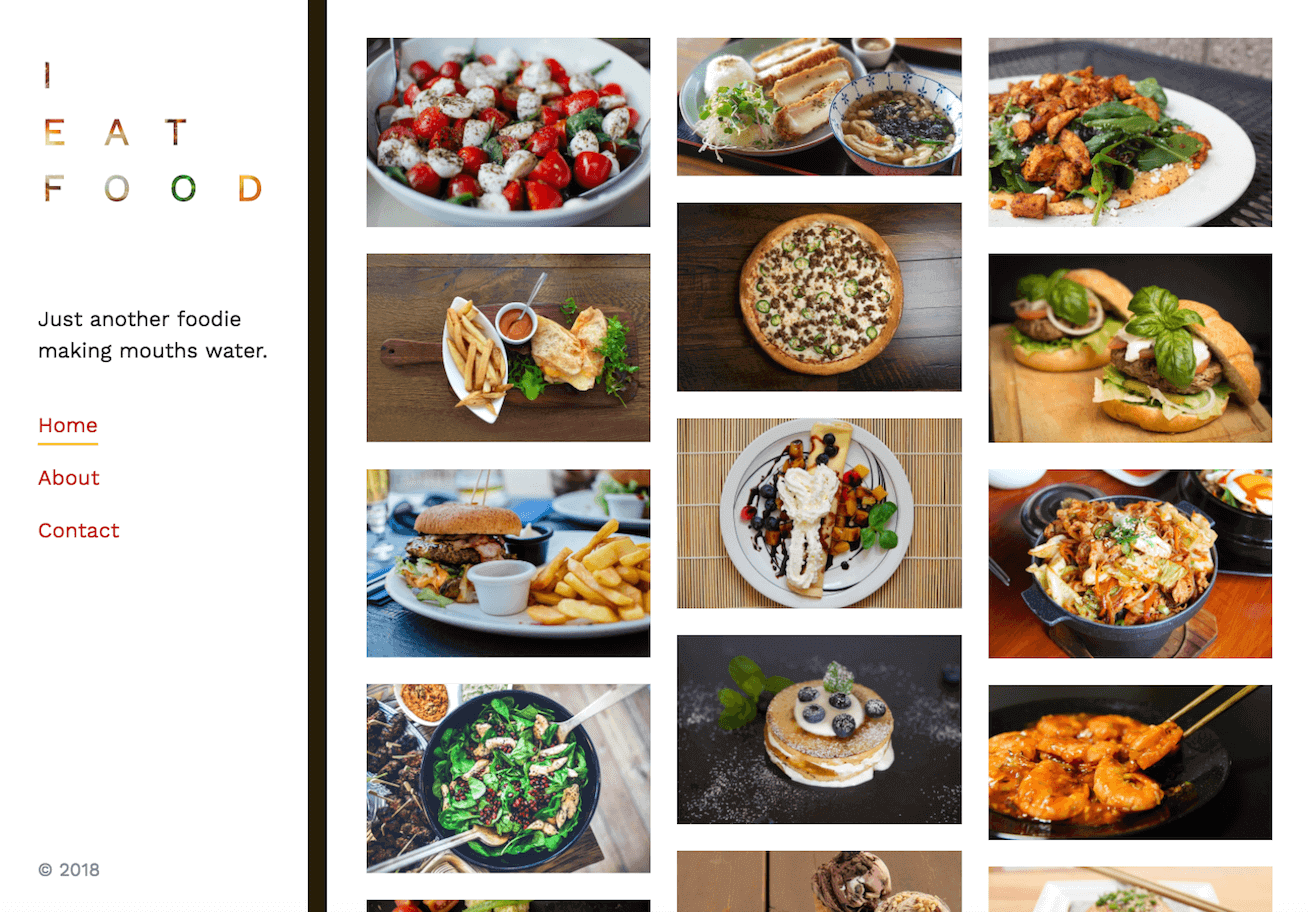Open the Contact page link

click(x=79, y=531)
